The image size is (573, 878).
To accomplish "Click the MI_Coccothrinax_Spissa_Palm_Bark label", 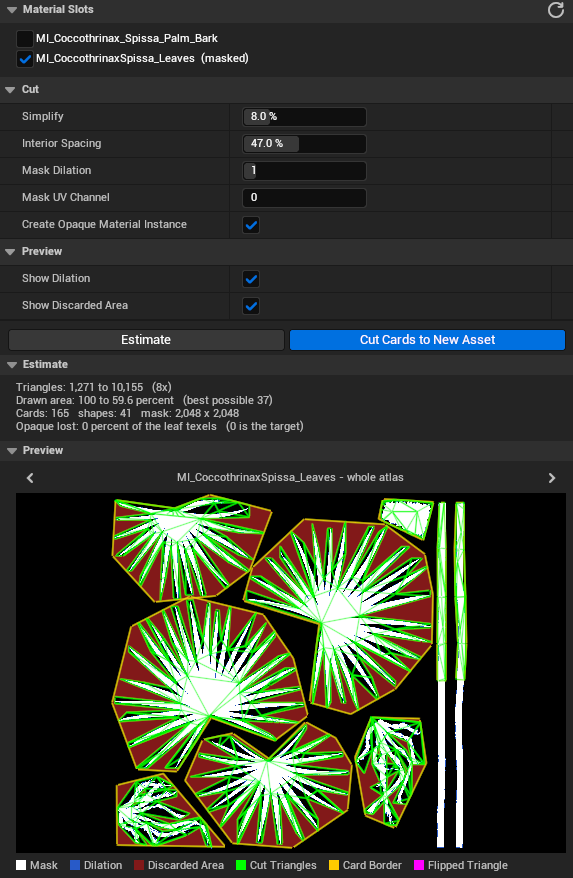I will pyautogui.click(x=127, y=39).
